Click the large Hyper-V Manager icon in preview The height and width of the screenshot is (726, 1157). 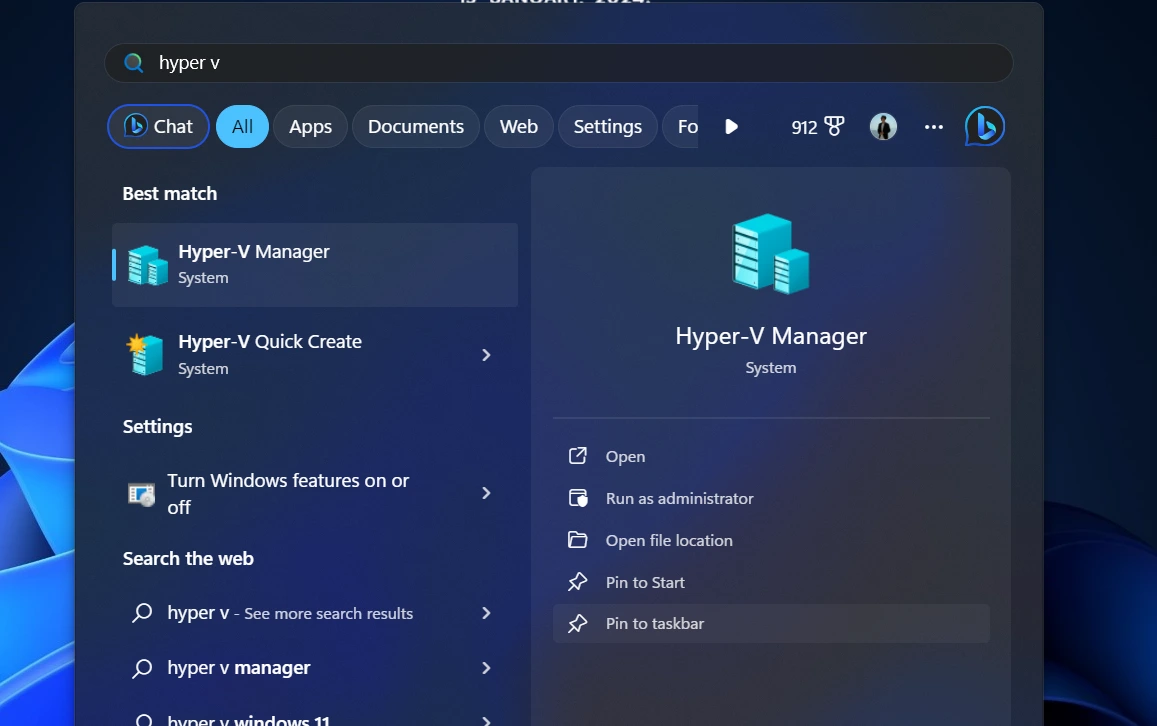770,254
